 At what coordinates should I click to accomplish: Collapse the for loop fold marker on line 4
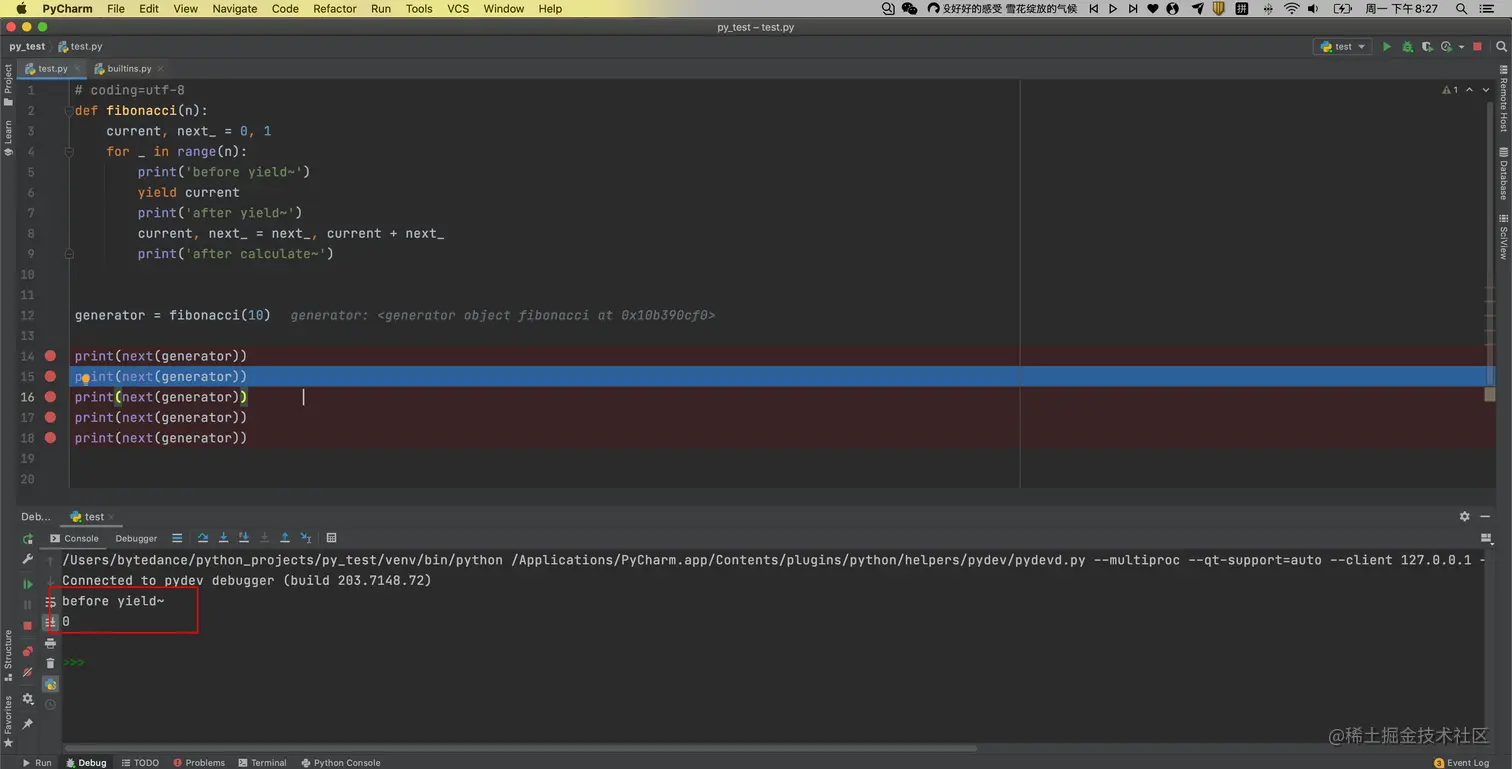tap(69, 152)
